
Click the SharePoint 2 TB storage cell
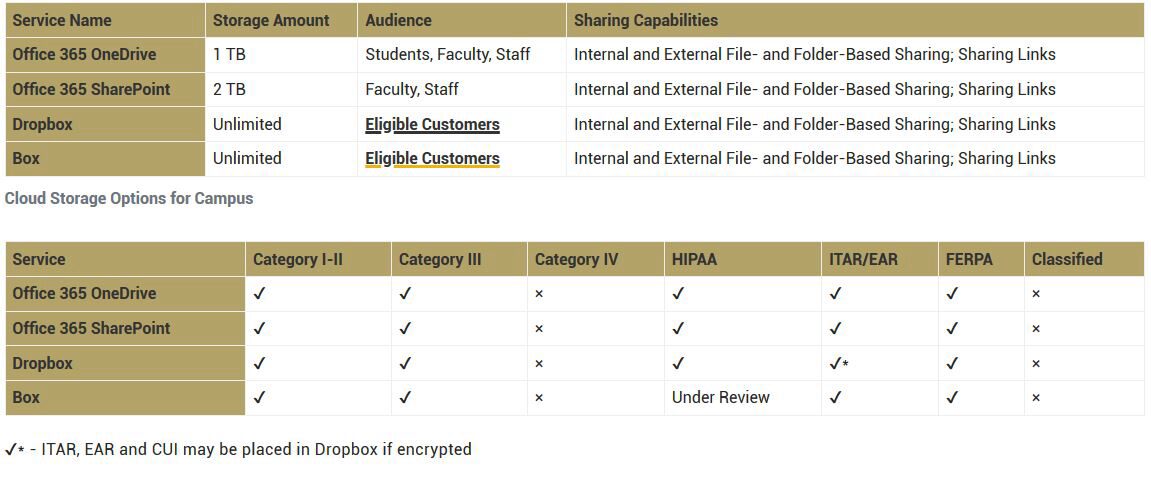(x=230, y=90)
